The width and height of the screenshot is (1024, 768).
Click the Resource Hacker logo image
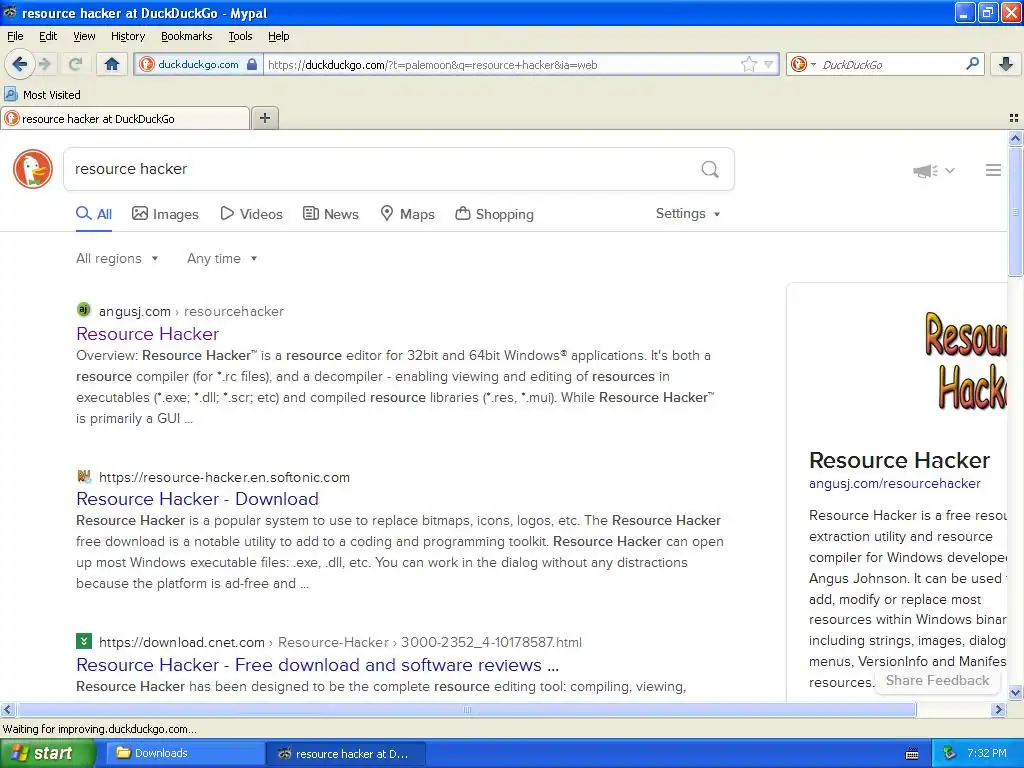tap(965, 361)
